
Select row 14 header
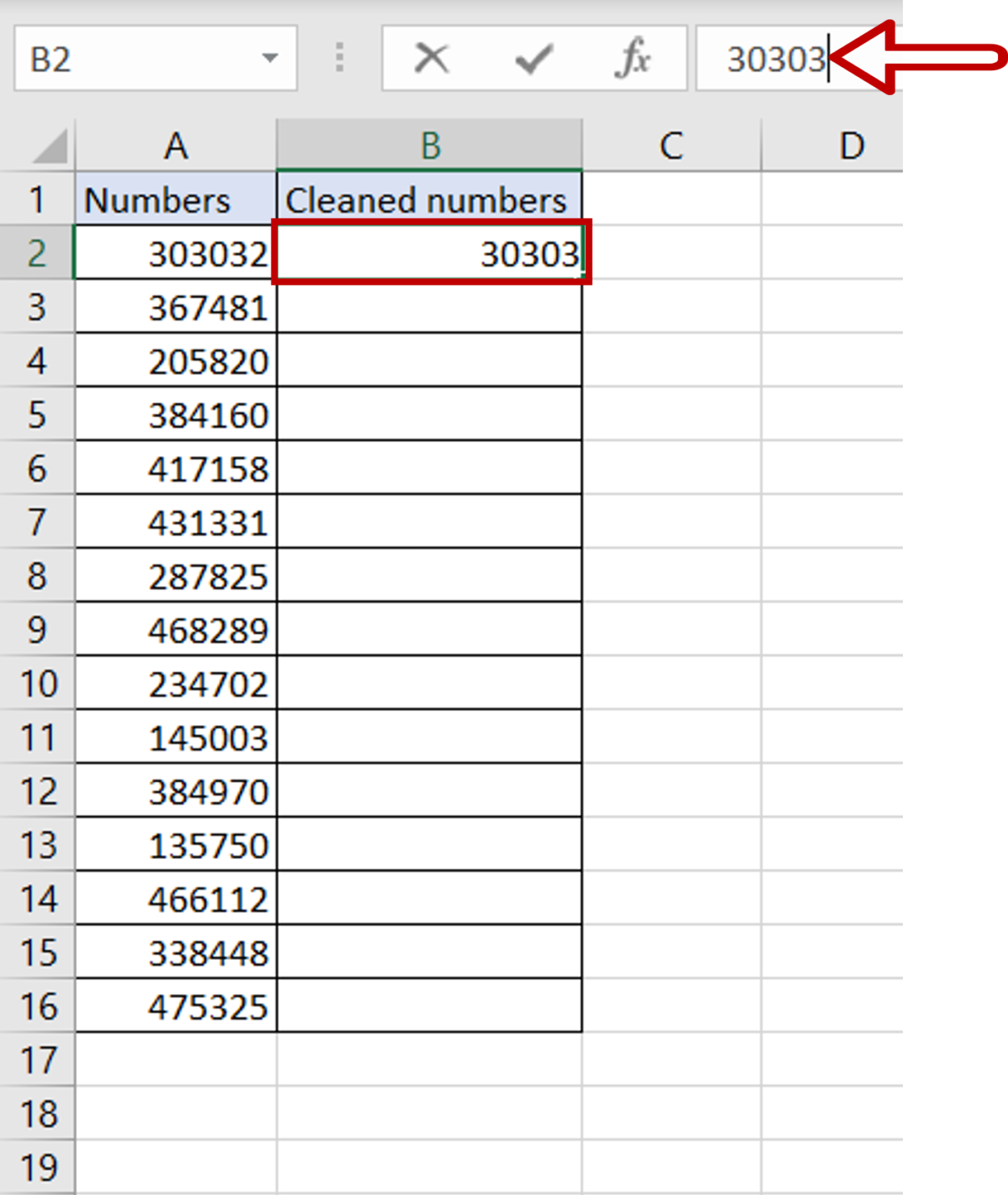37,898
